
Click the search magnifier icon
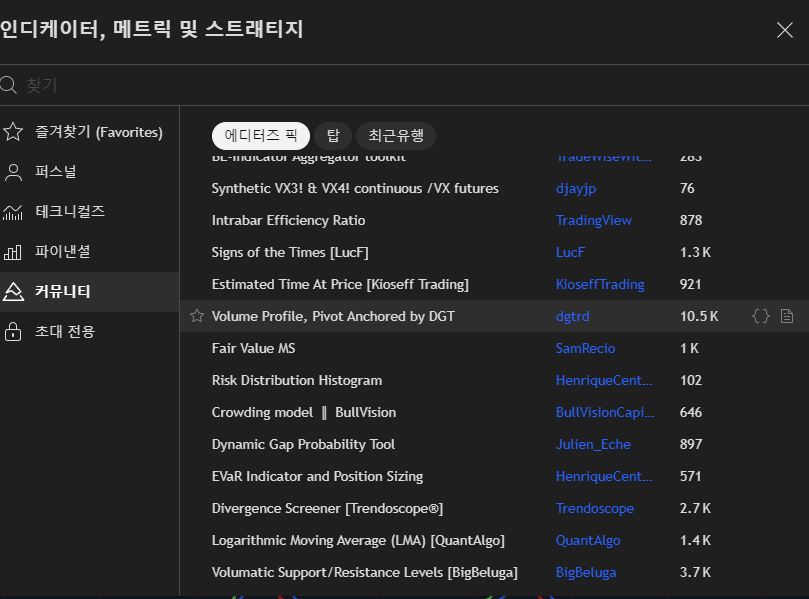pos(9,85)
